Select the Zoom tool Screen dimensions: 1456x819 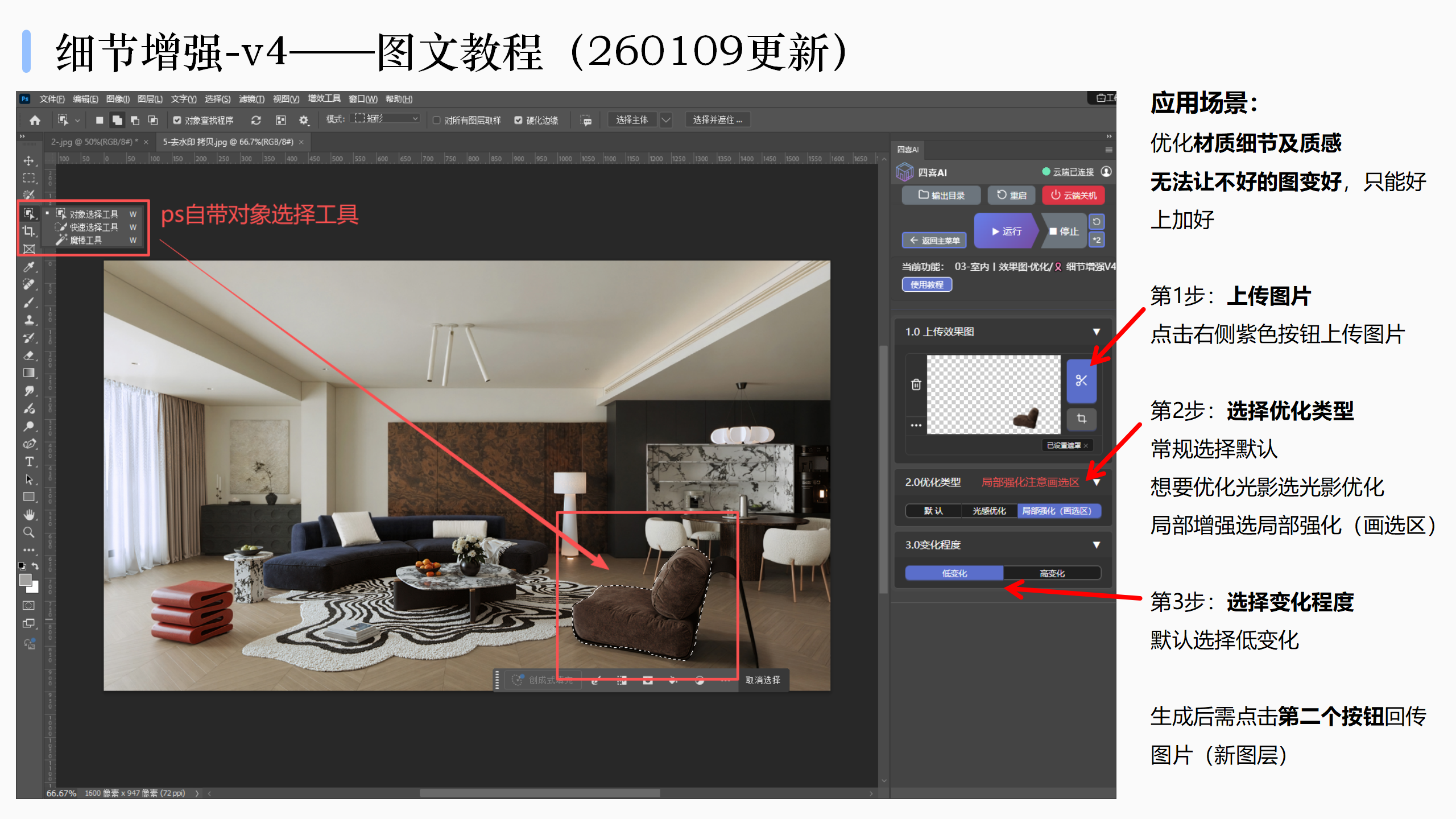coord(28,532)
